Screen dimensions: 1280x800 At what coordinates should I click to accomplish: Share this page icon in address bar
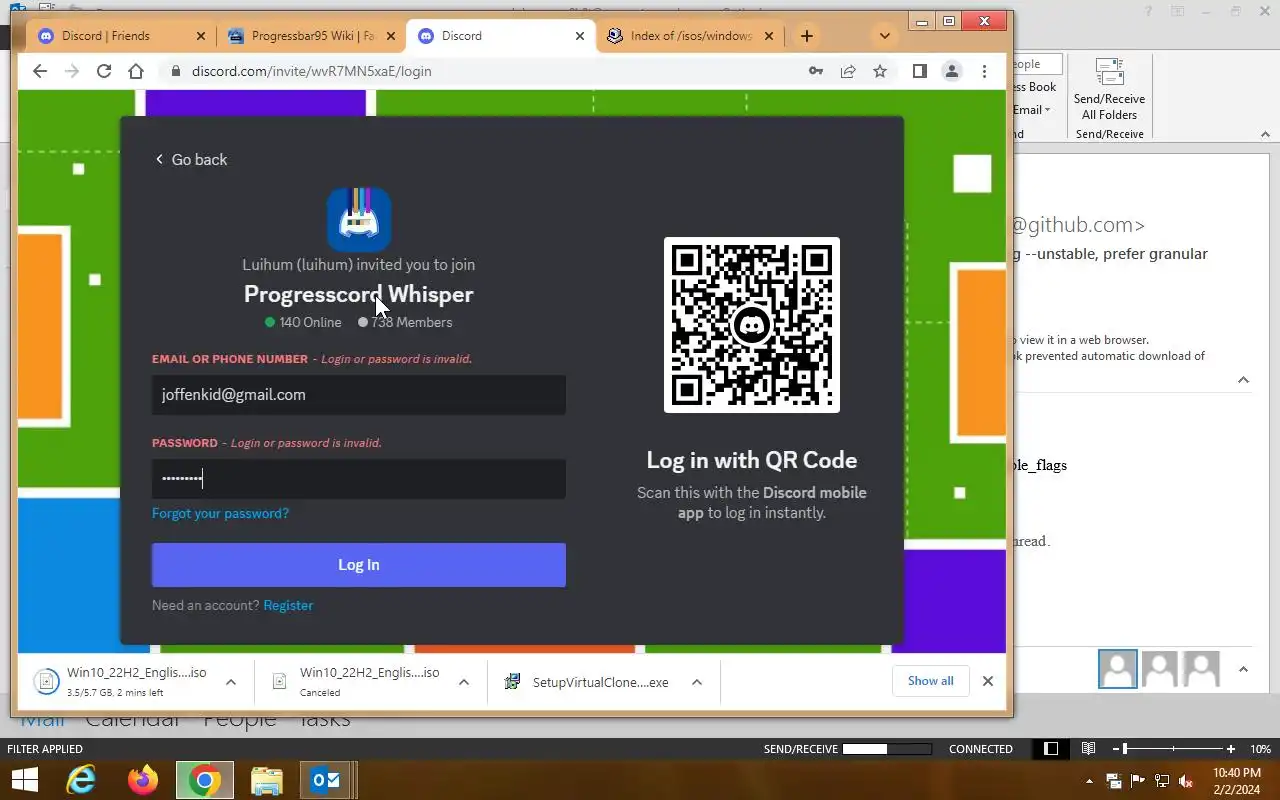[848, 71]
